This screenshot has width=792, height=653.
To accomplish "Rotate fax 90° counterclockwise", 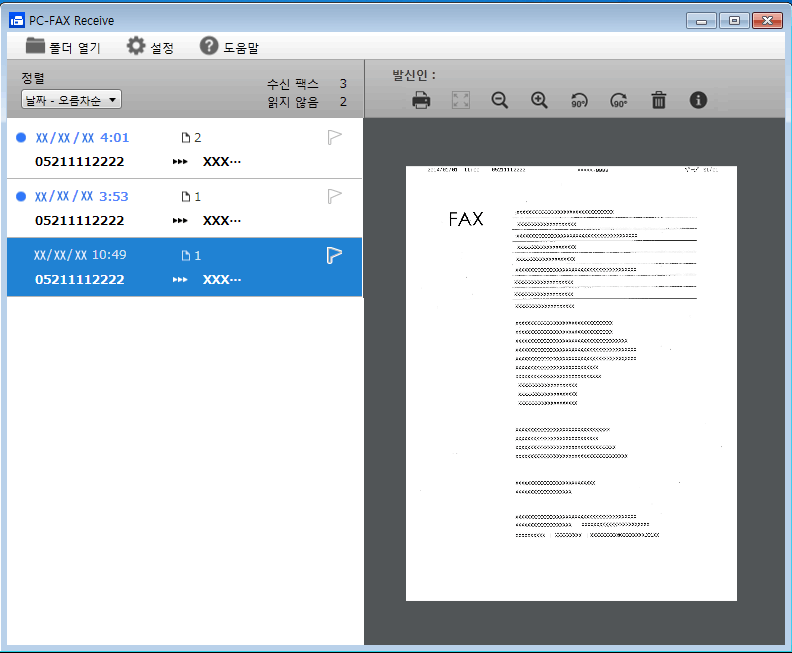I will point(579,101).
